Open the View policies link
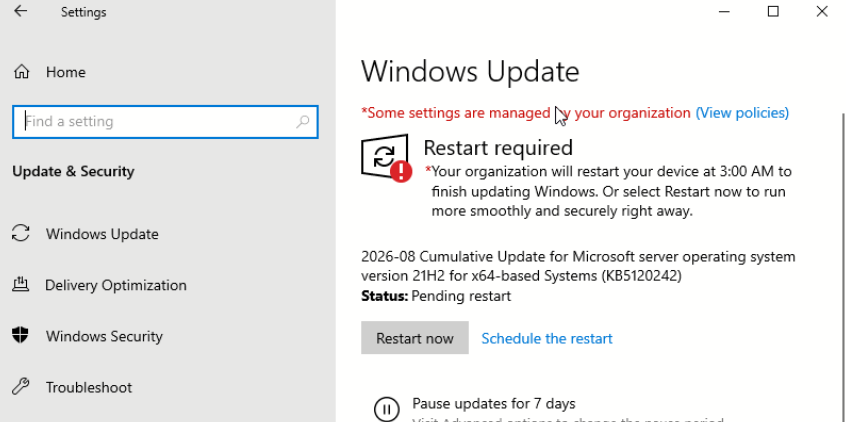Screen dimensions: 846x422 click(742, 113)
